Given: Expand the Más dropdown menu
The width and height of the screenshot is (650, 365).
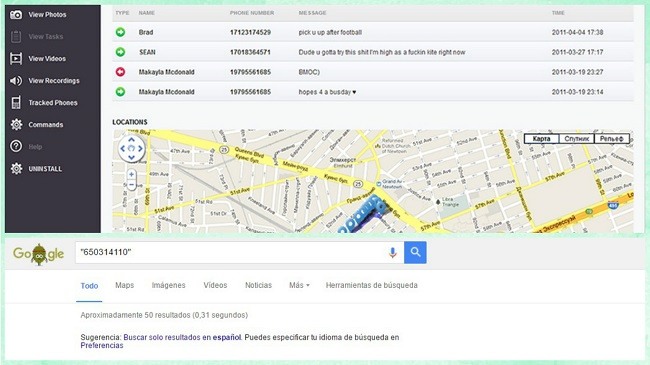Looking at the screenshot, I should [x=299, y=285].
